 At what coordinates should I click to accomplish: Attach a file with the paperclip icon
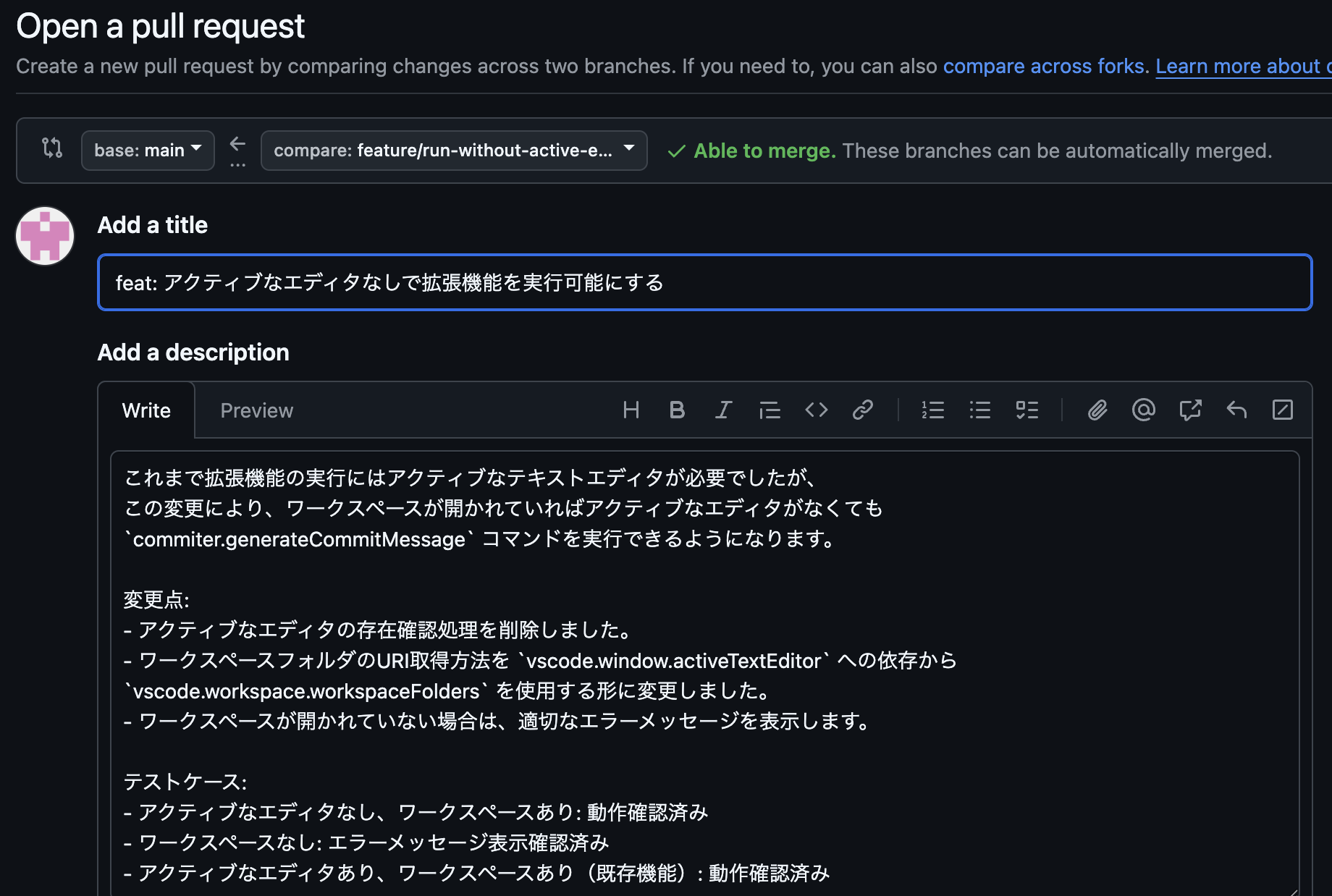click(1097, 410)
